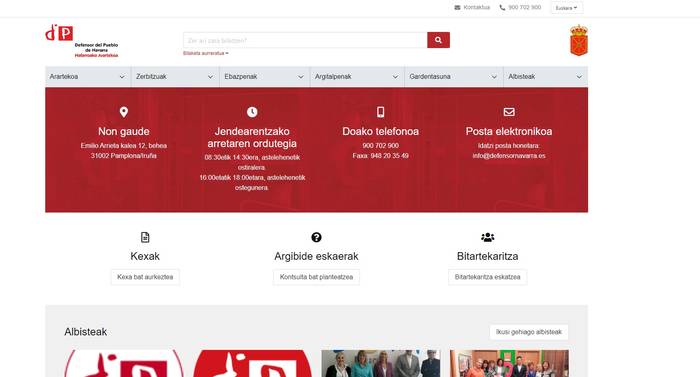This screenshot has width=700, height=377.
Task: Click the envelope icon above Posta elektronikoa
Action: tap(509, 112)
